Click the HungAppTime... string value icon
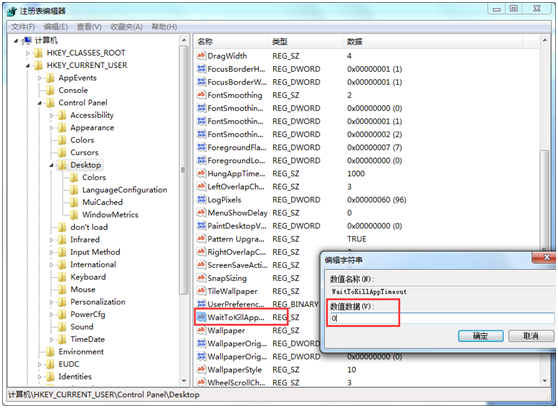558x408 pixels. (x=201, y=174)
